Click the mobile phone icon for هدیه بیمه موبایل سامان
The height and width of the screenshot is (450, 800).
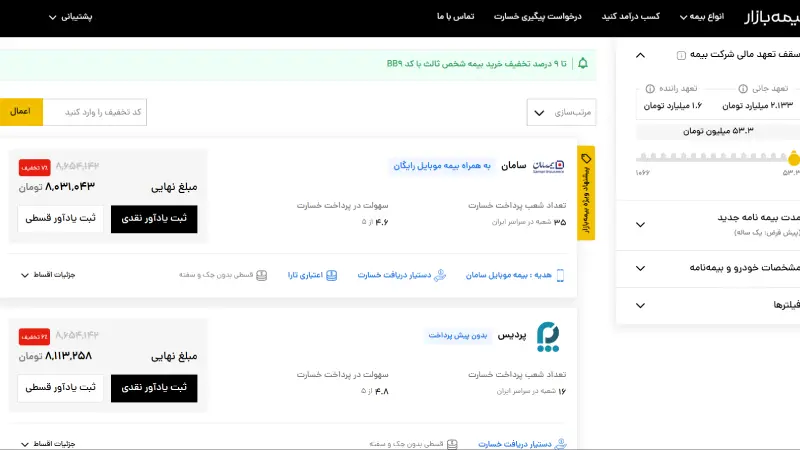click(x=560, y=276)
